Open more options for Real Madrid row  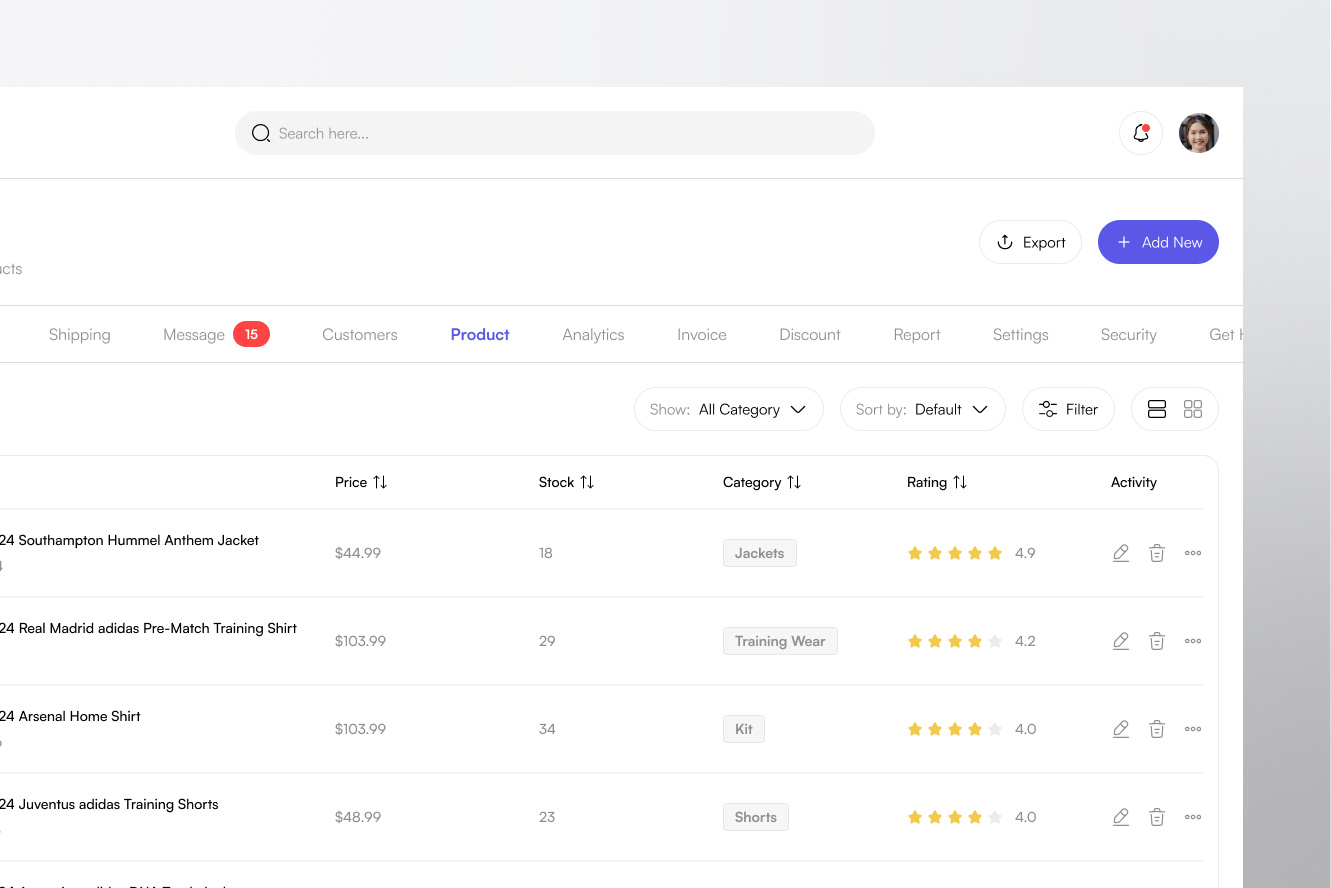pyautogui.click(x=1193, y=641)
